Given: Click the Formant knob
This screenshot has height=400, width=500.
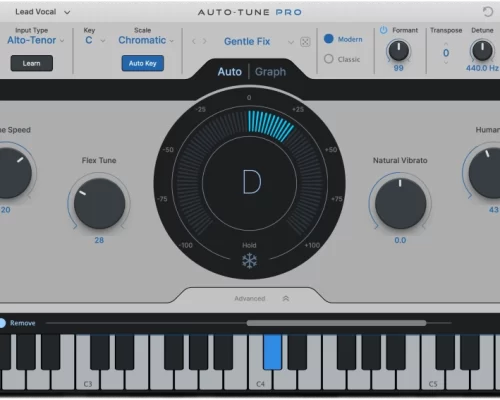Looking at the screenshot, I should click(x=399, y=51).
